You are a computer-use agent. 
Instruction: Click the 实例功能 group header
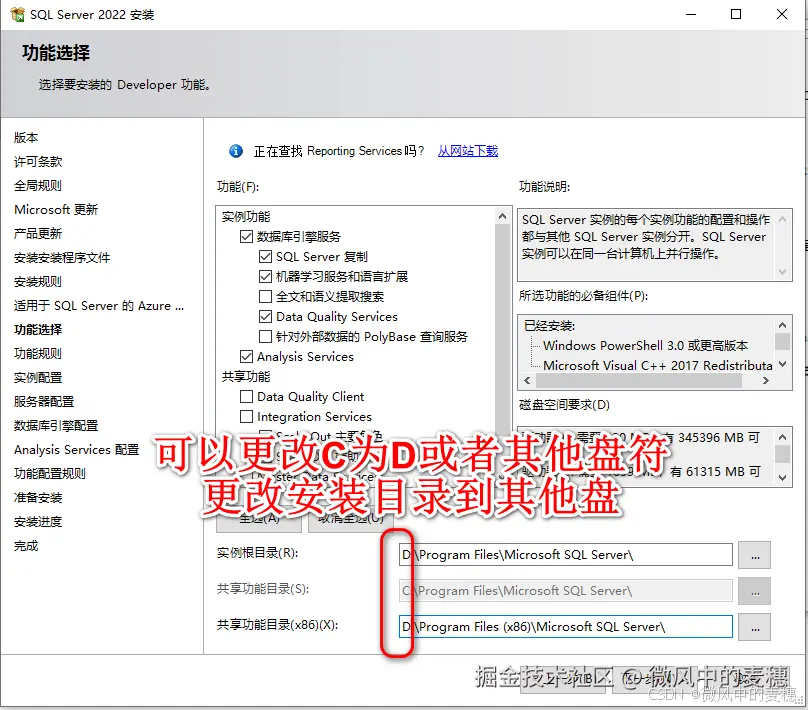246,216
